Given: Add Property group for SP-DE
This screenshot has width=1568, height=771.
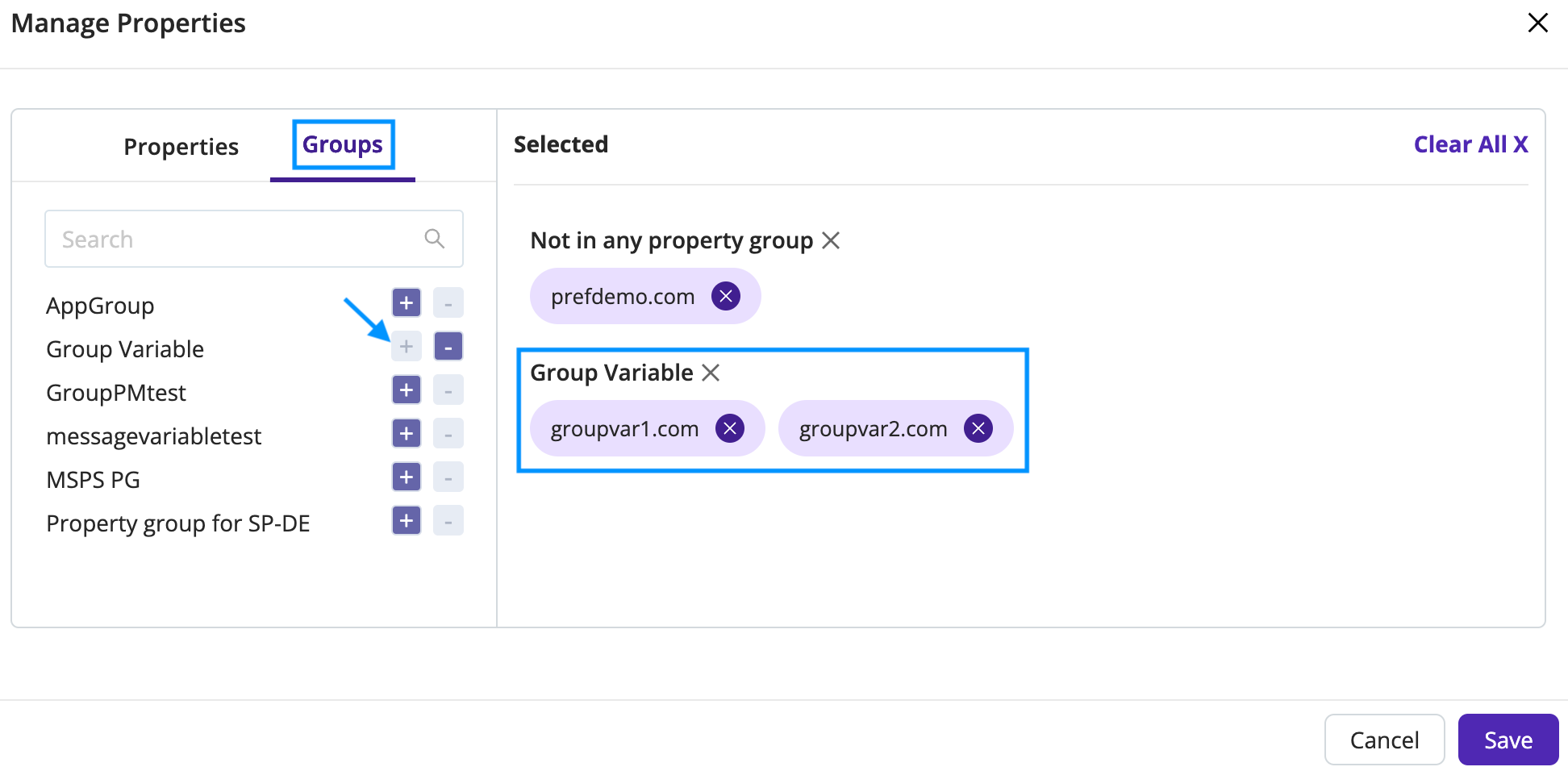Looking at the screenshot, I should (406, 520).
